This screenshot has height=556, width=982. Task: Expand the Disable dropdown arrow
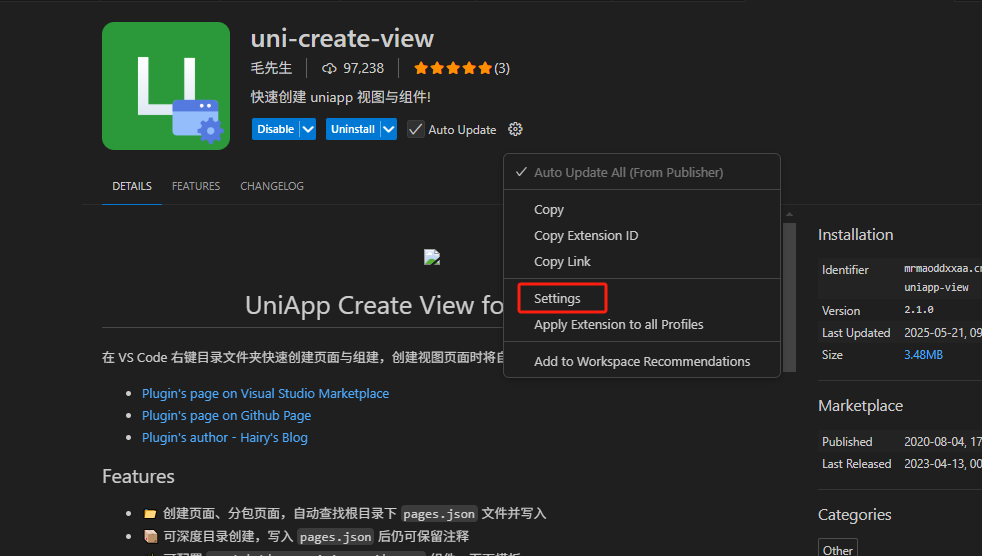308,129
